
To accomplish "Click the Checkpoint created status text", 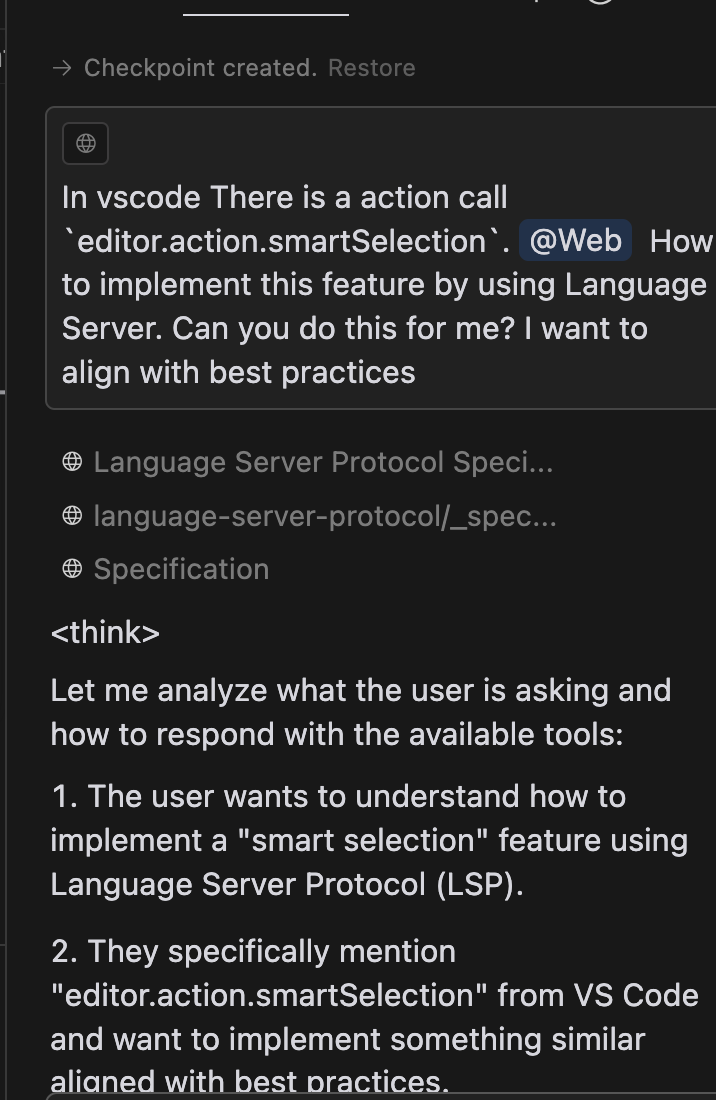I will 200,68.
